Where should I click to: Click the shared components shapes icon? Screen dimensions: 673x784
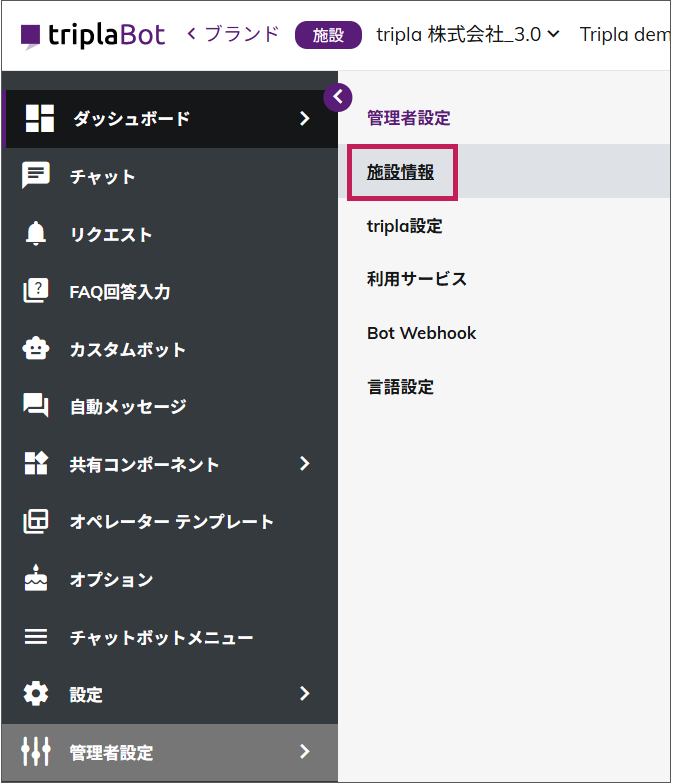coord(36,463)
